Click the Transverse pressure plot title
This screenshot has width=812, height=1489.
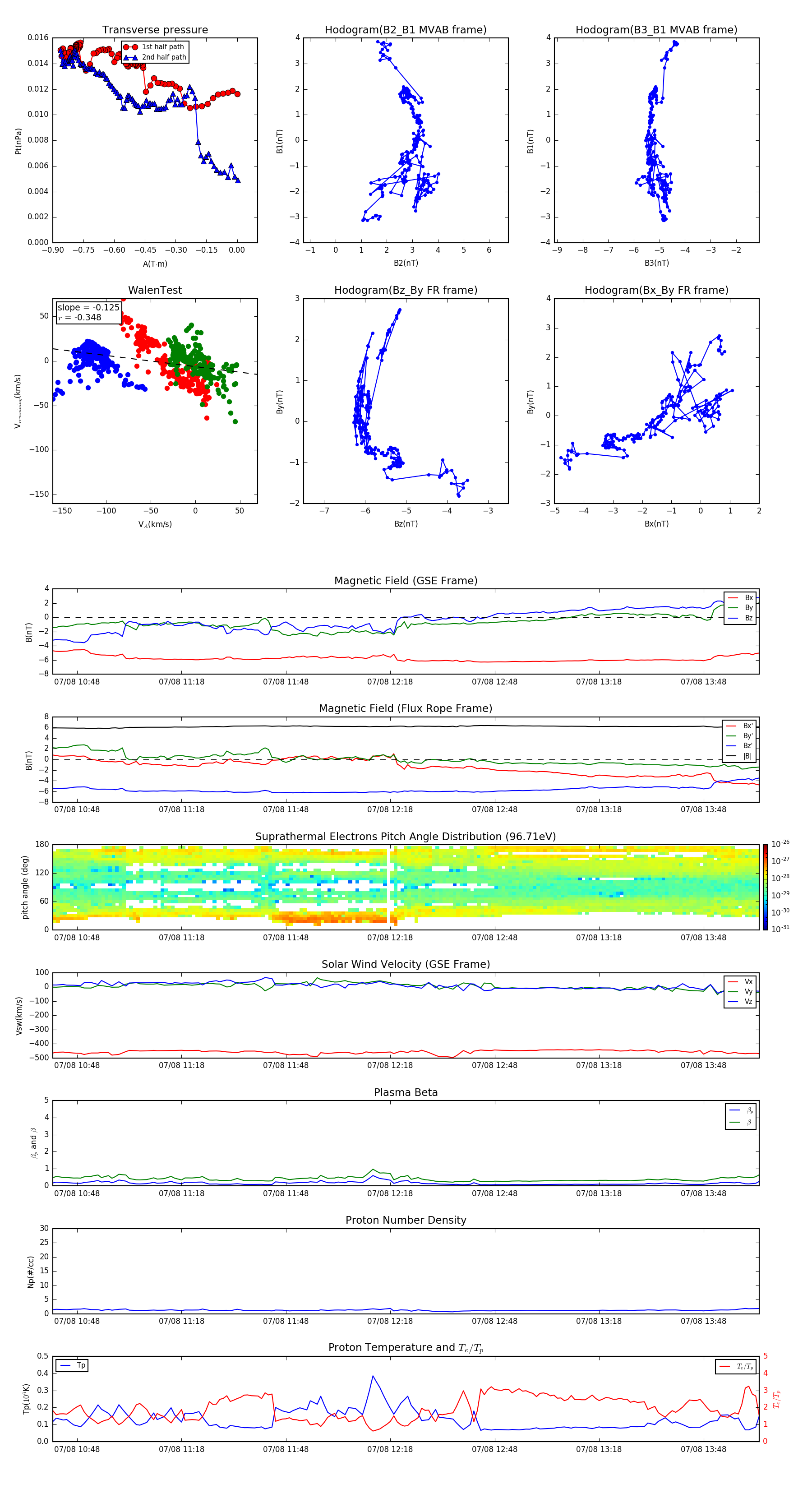click(x=155, y=30)
